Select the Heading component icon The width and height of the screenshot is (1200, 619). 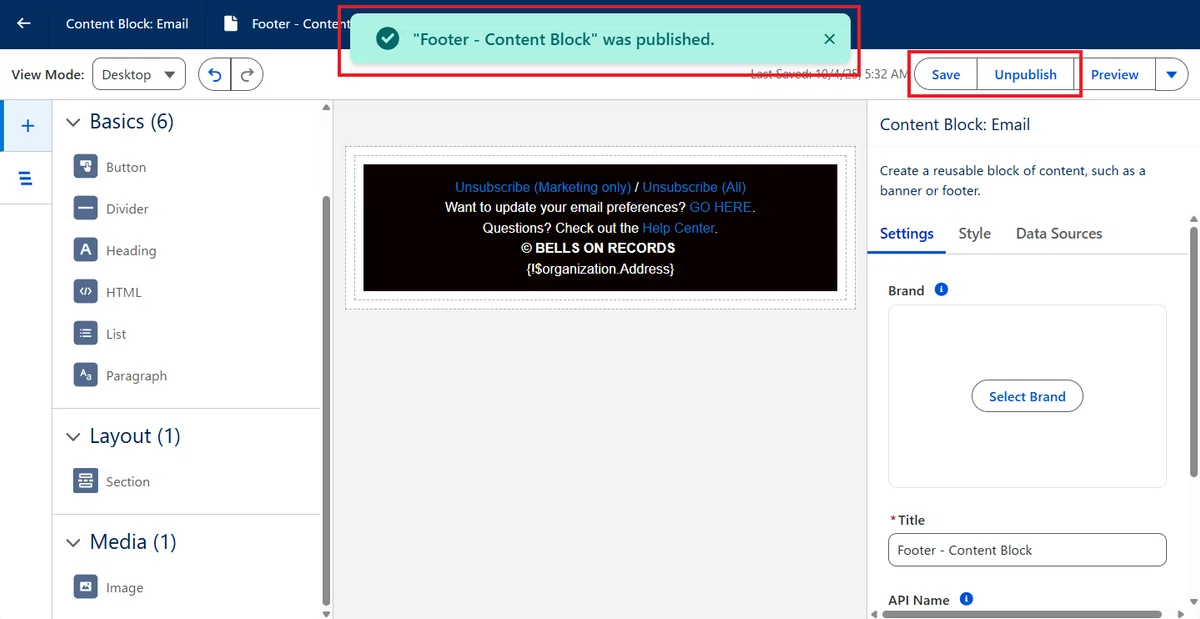(x=85, y=250)
